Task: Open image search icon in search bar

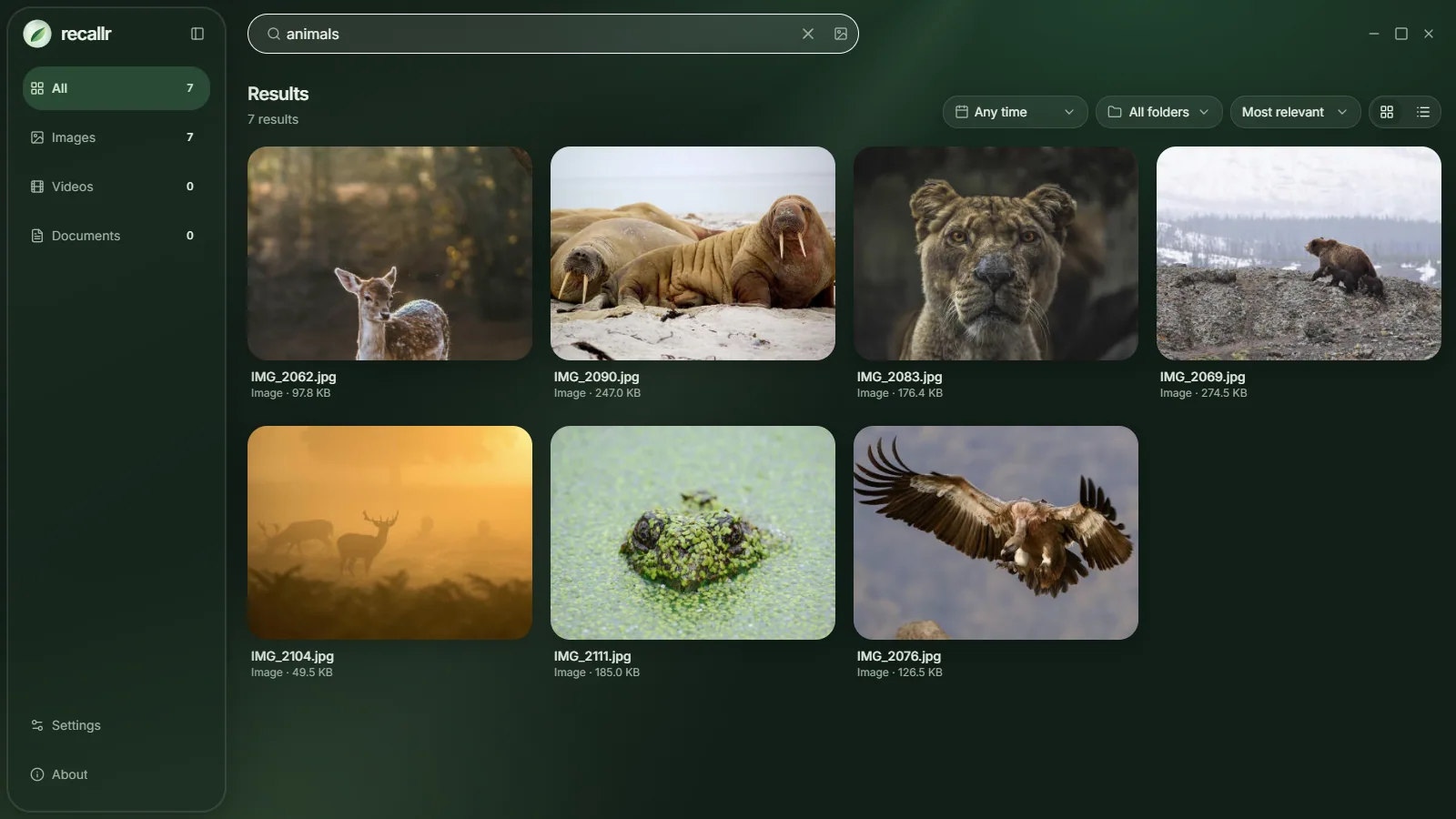Action: [x=841, y=34]
